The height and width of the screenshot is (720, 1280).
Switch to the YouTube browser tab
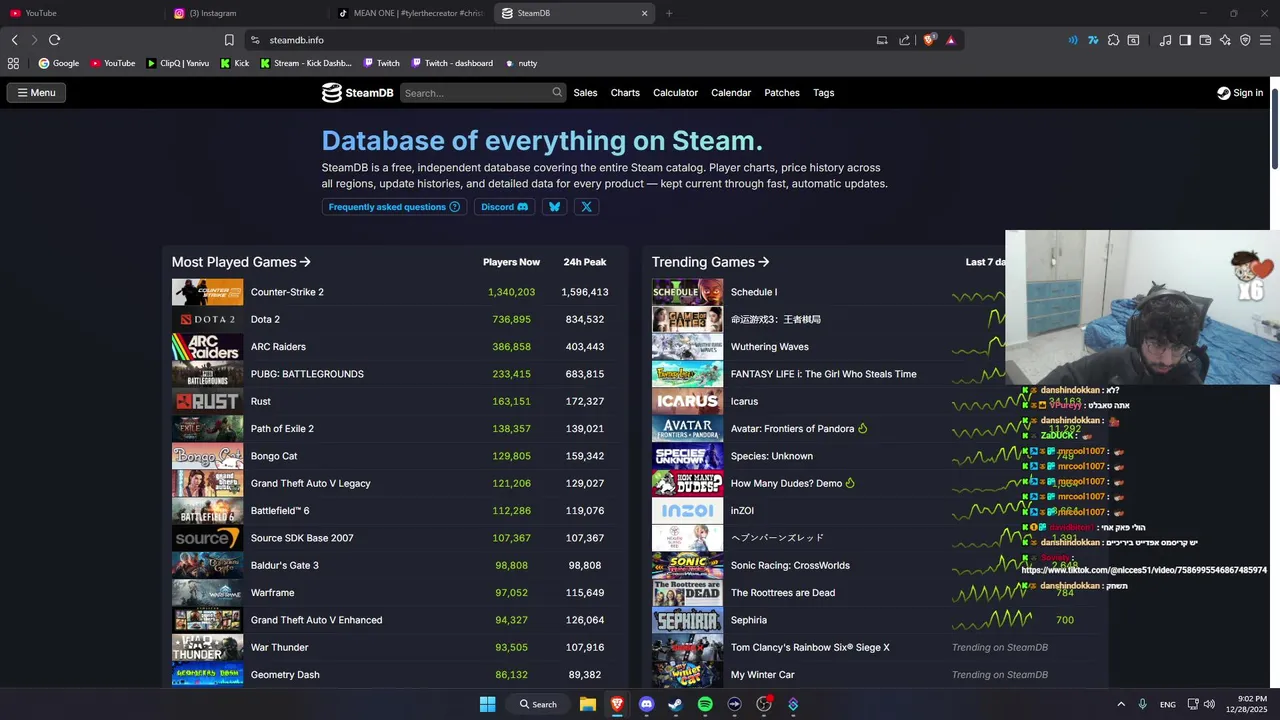tap(80, 13)
